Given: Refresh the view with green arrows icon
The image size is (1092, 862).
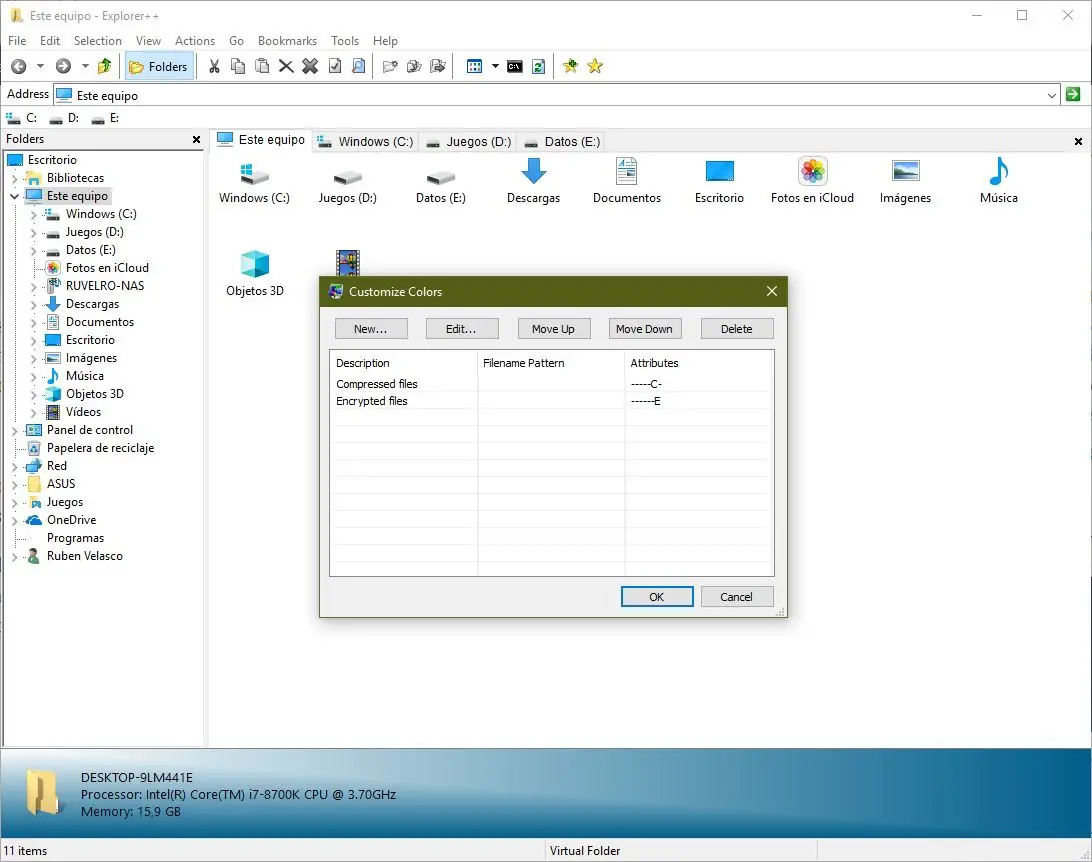Looking at the screenshot, I should tap(538, 66).
